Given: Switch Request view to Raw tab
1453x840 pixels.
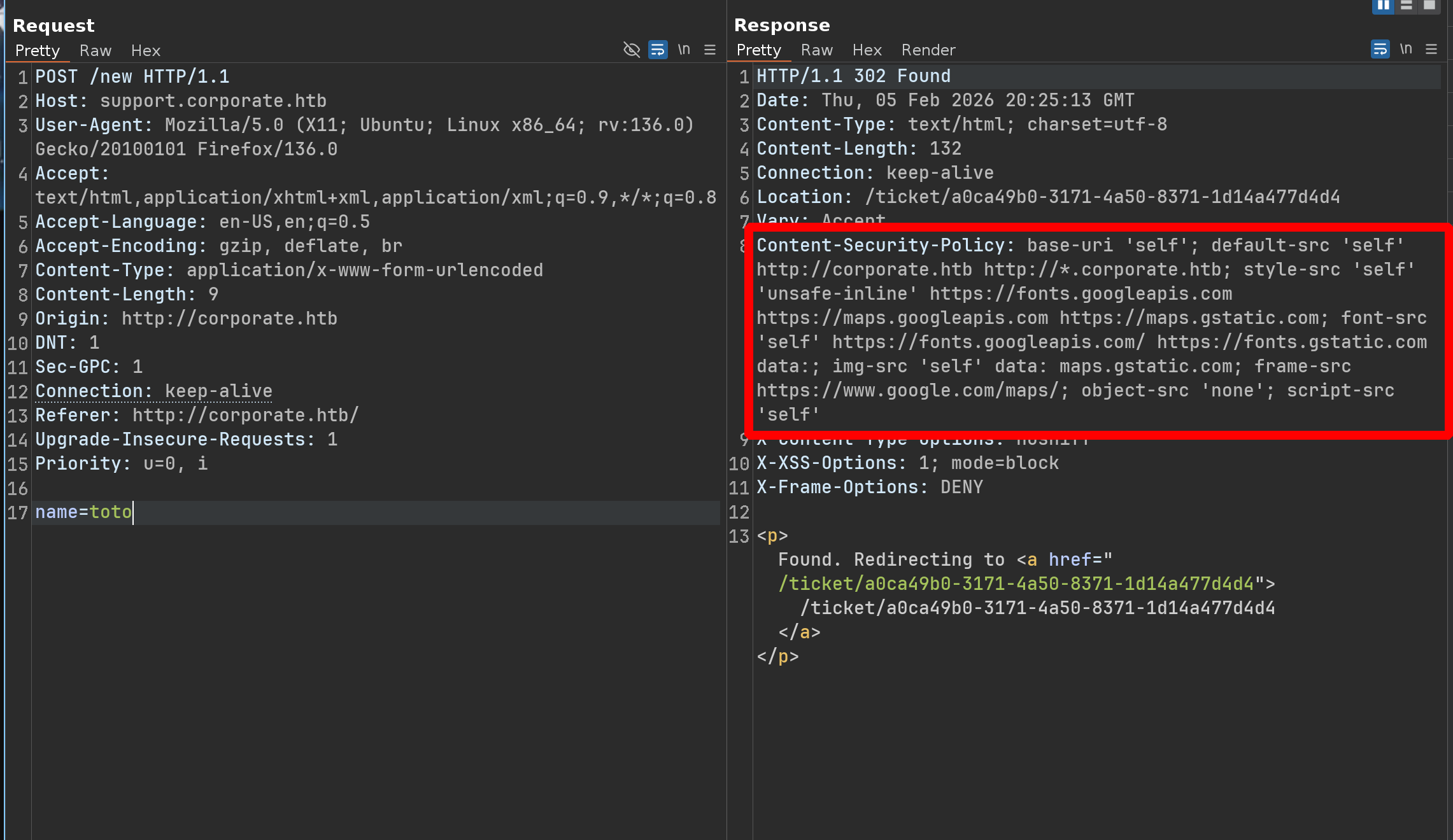Looking at the screenshot, I should 96,50.
